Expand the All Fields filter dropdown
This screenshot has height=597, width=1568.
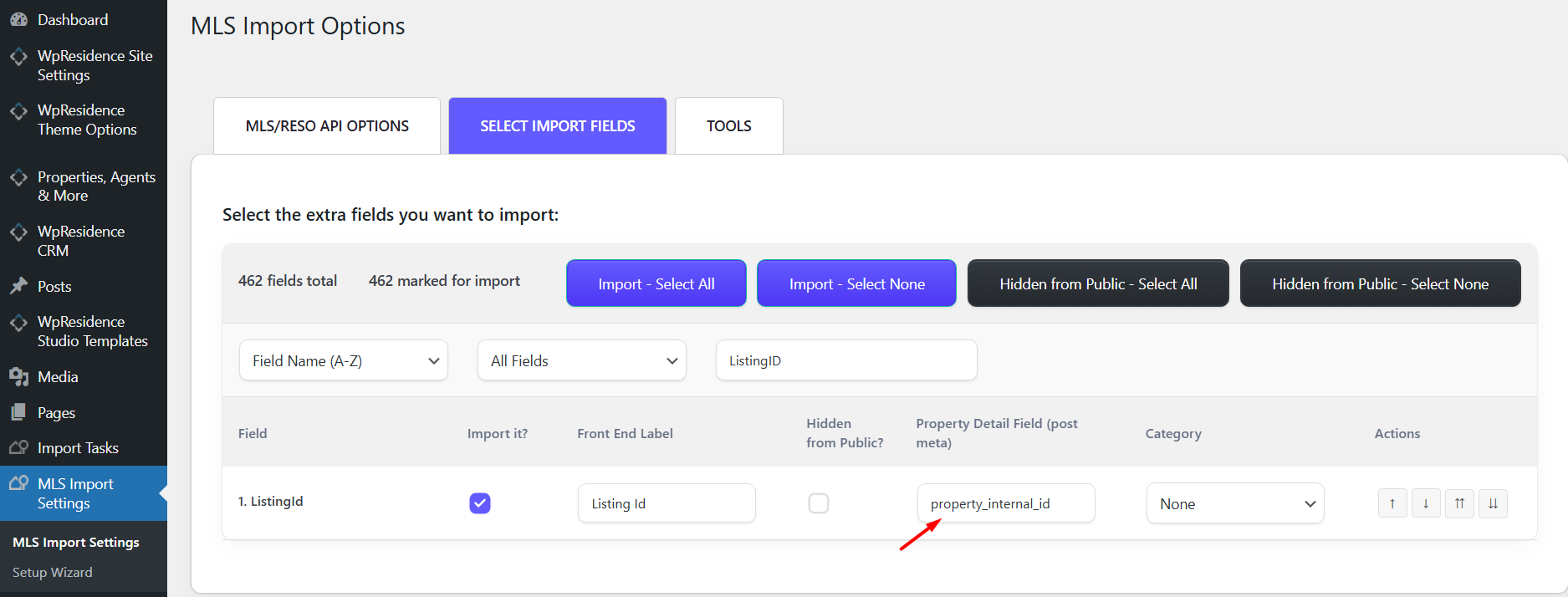pyautogui.click(x=581, y=360)
